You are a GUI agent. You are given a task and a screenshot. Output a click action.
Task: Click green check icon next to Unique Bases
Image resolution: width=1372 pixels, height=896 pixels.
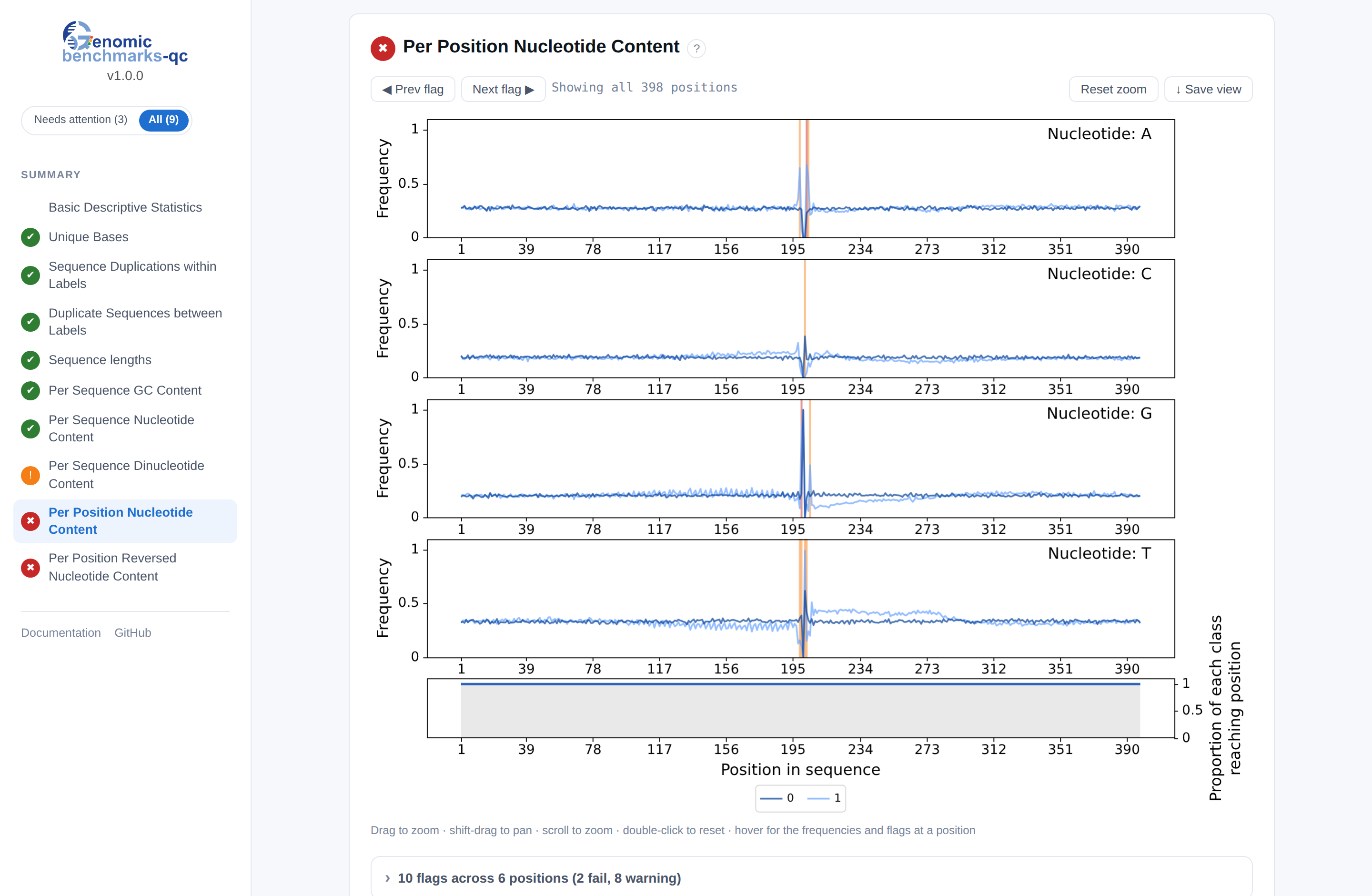[x=30, y=237]
